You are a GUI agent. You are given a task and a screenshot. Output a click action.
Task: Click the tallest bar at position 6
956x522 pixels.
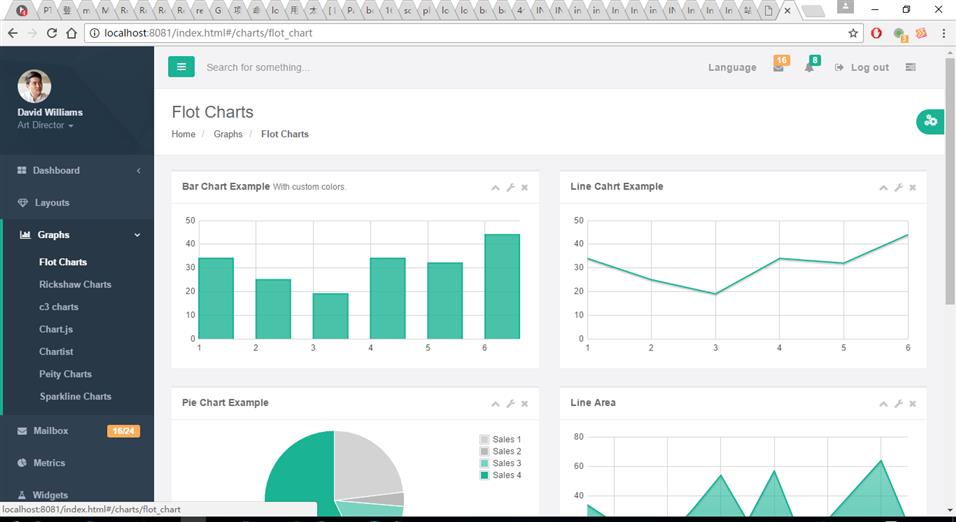(502, 287)
